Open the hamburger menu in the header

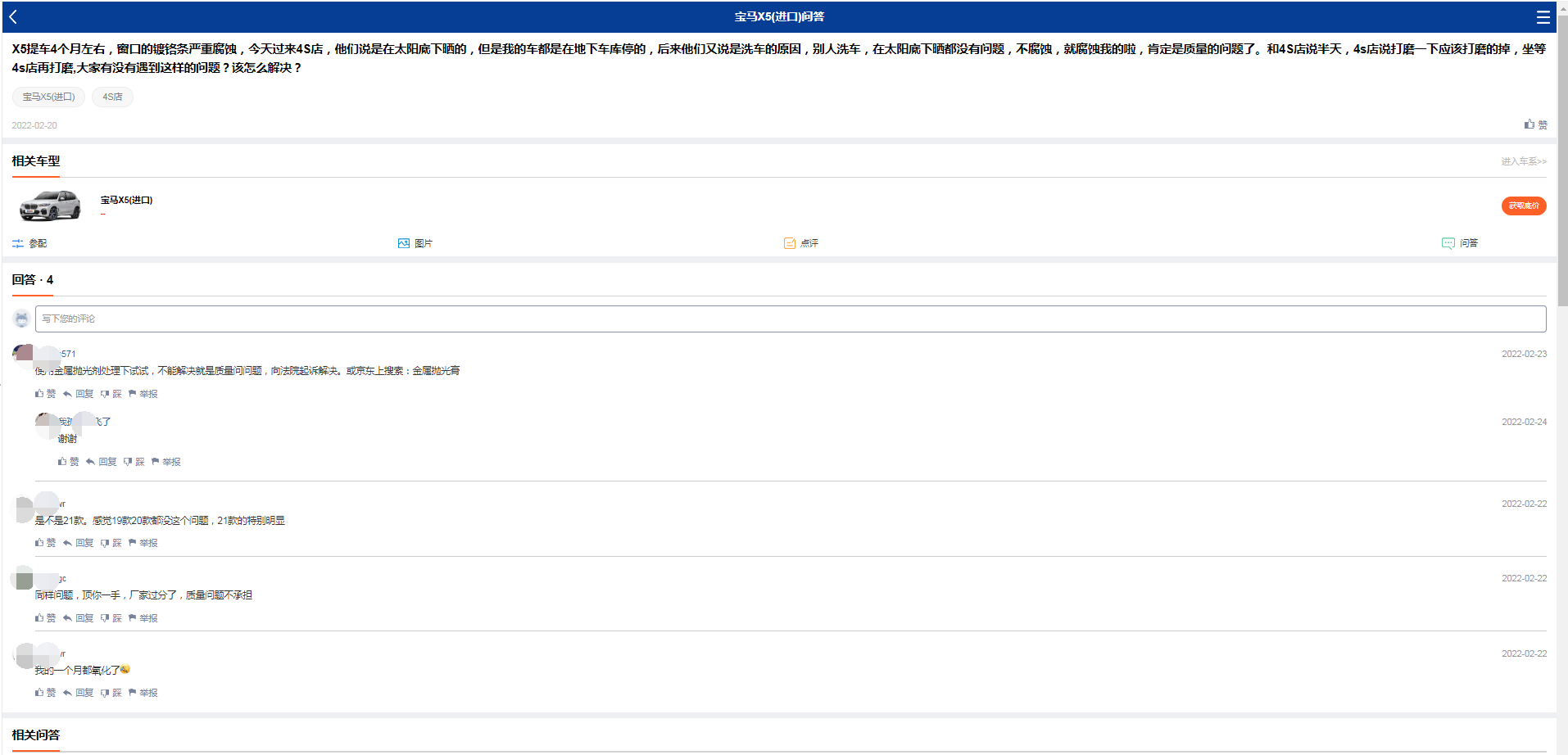[1543, 16]
